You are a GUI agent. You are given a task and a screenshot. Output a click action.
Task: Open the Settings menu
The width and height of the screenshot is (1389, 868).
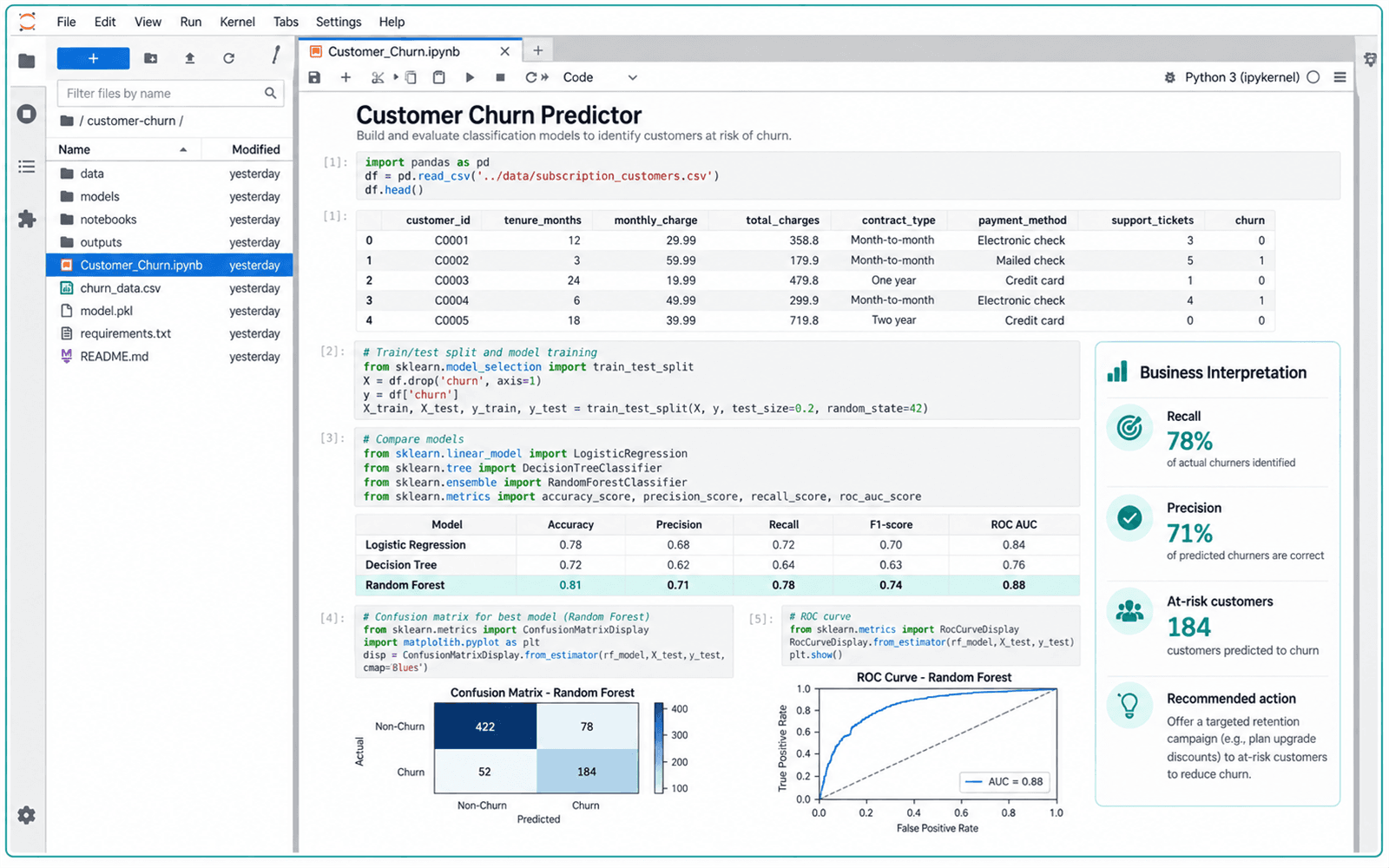click(339, 22)
